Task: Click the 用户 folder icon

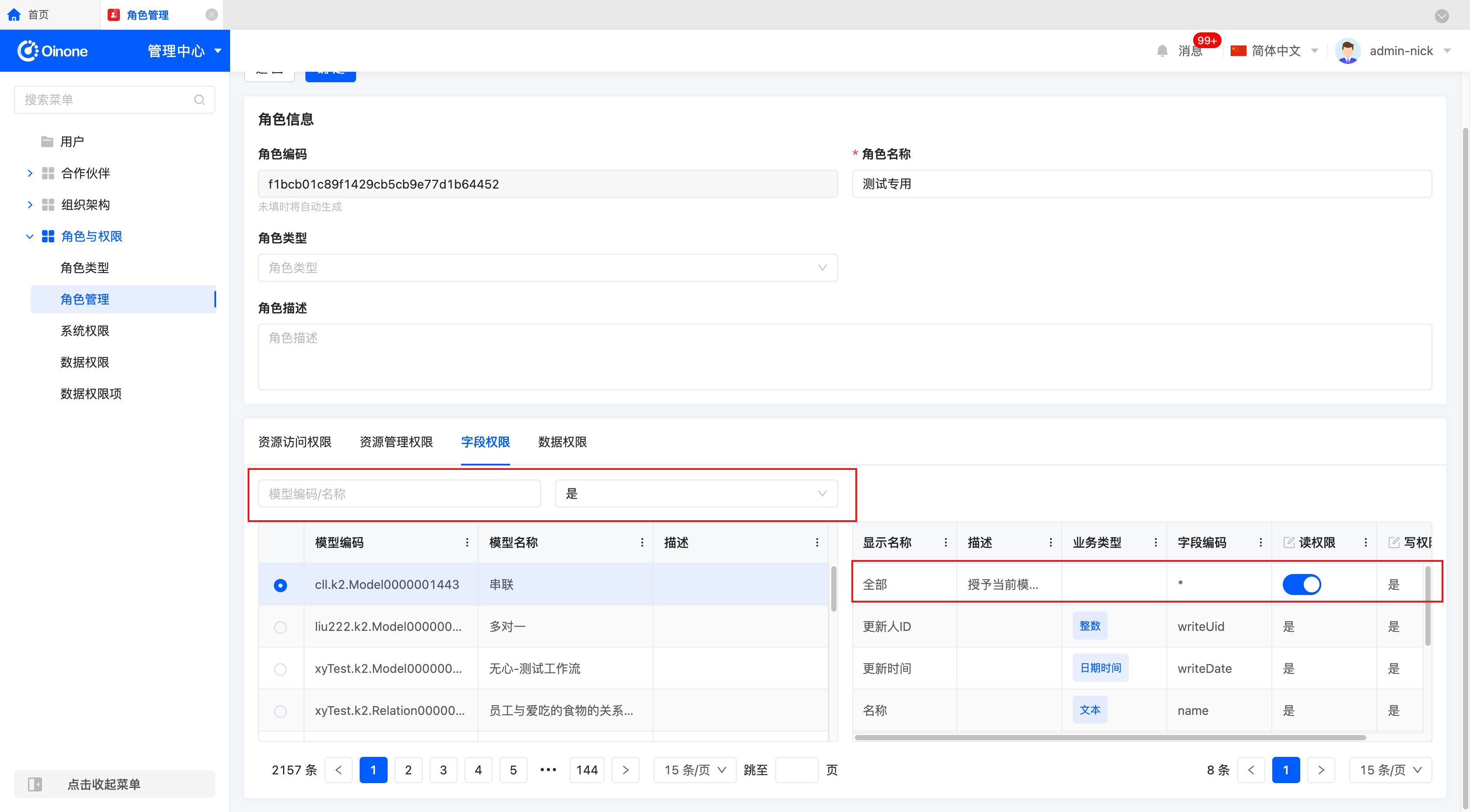Action: coord(47,141)
